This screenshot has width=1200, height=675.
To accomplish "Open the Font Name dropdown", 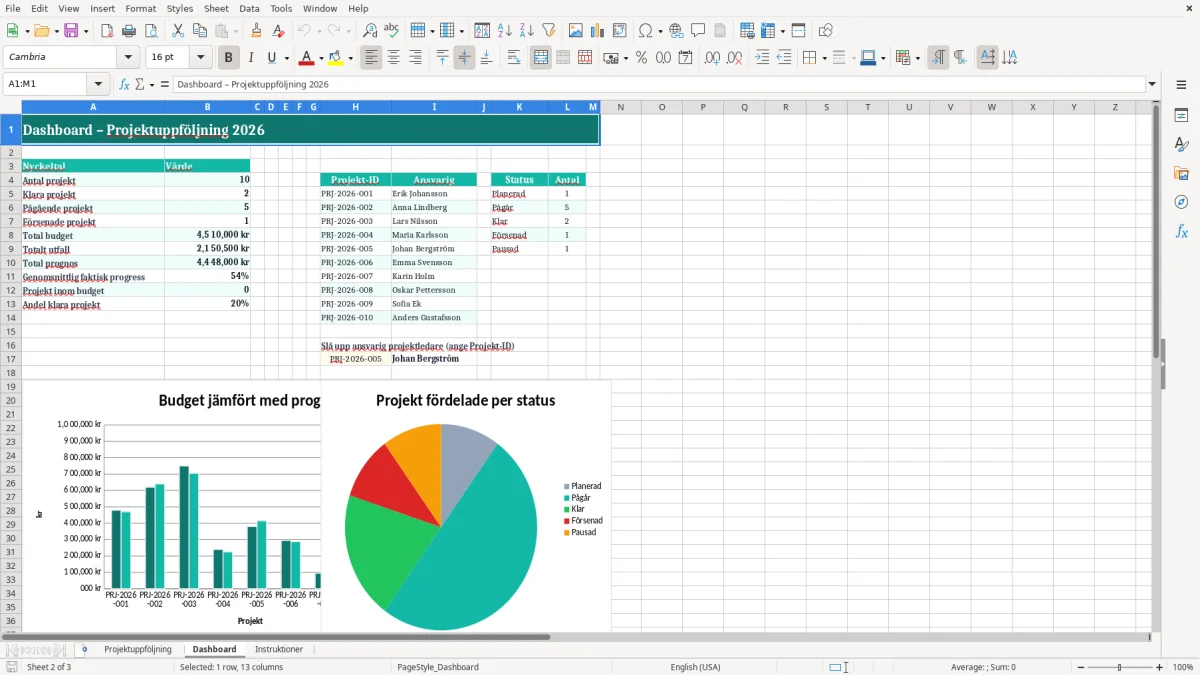I will 130,58.
